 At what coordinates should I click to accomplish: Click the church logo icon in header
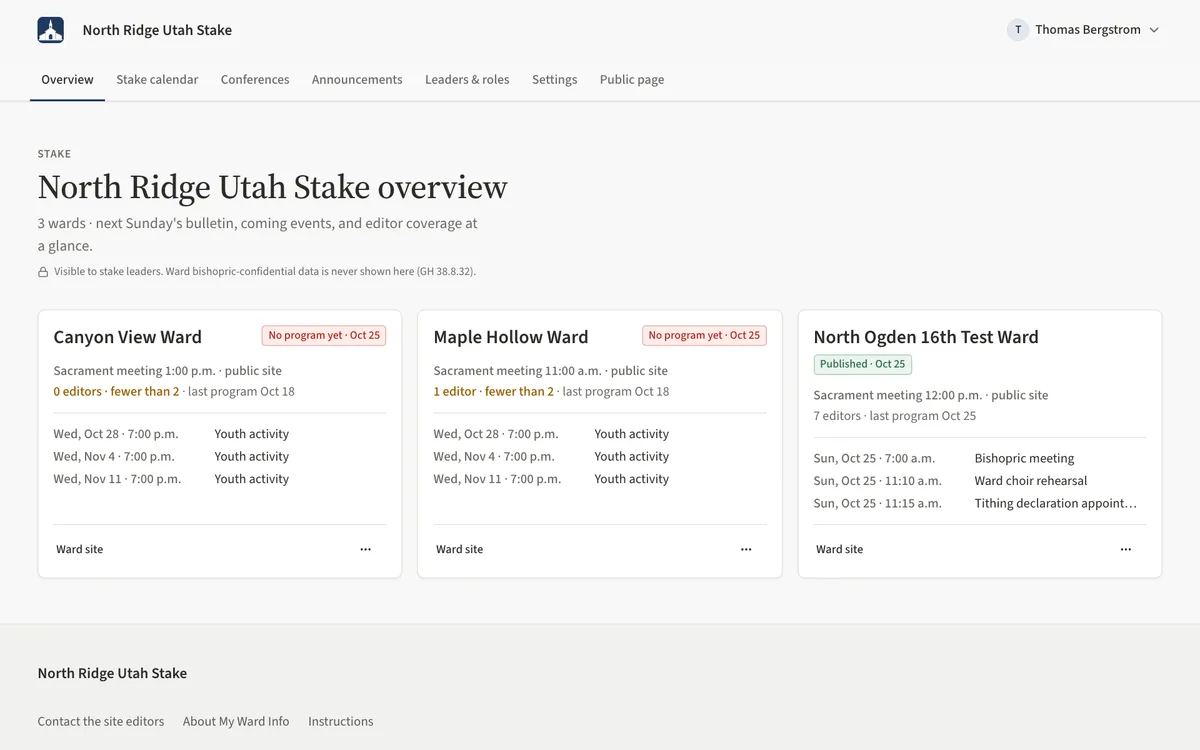pos(51,30)
